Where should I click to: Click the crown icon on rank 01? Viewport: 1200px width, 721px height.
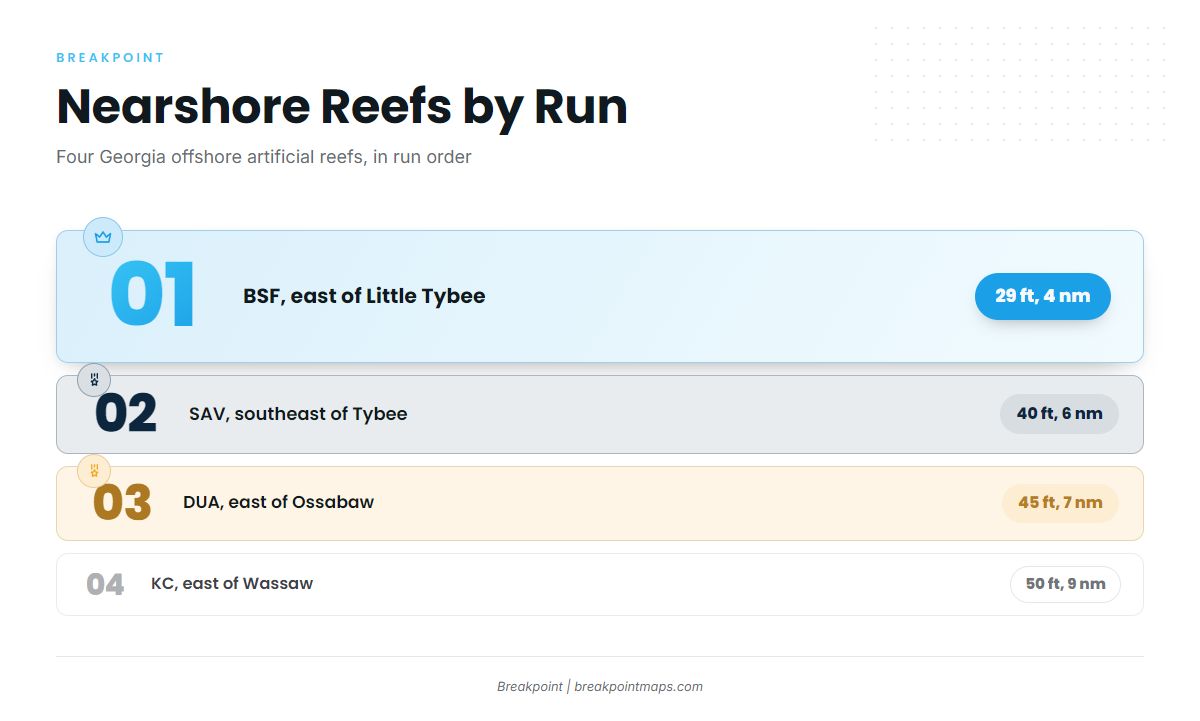coord(103,237)
